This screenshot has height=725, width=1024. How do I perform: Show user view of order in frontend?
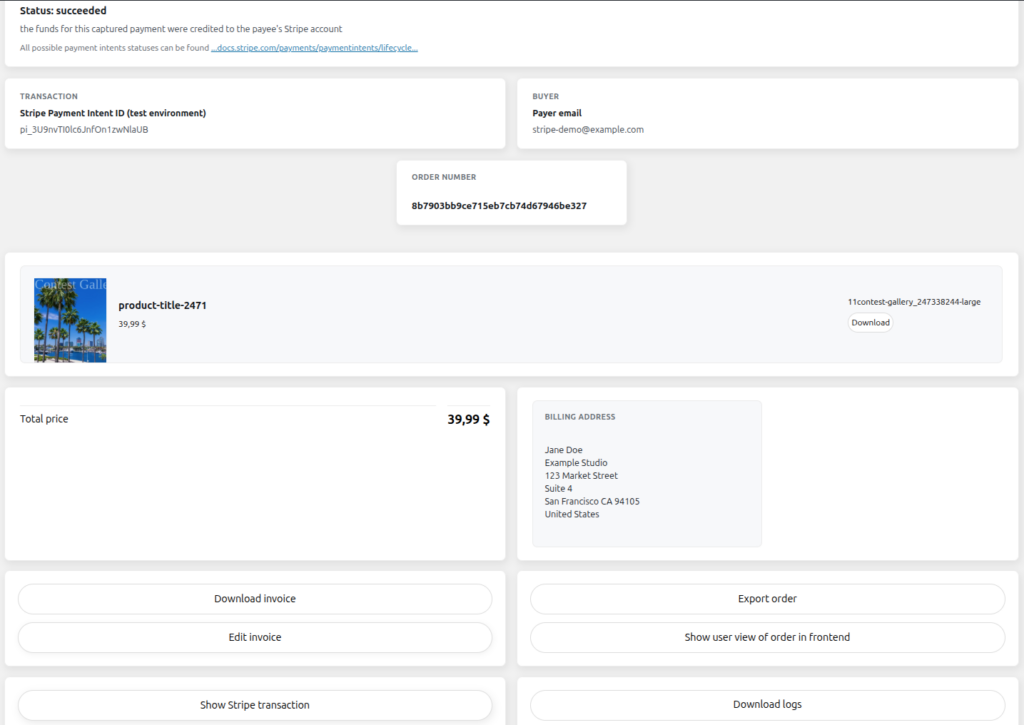pyautogui.click(x=767, y=637)
